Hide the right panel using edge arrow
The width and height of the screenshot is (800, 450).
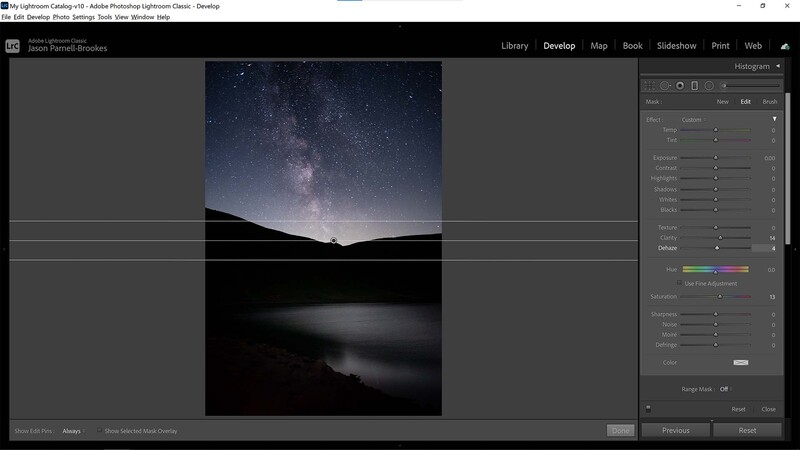click(x=795, y=249)
